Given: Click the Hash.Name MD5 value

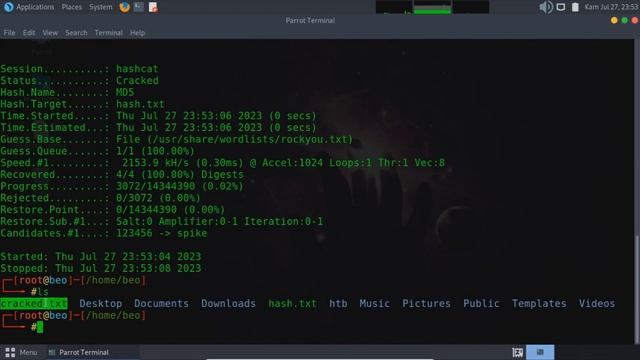Looking at the screenshot, I should 125,93.
